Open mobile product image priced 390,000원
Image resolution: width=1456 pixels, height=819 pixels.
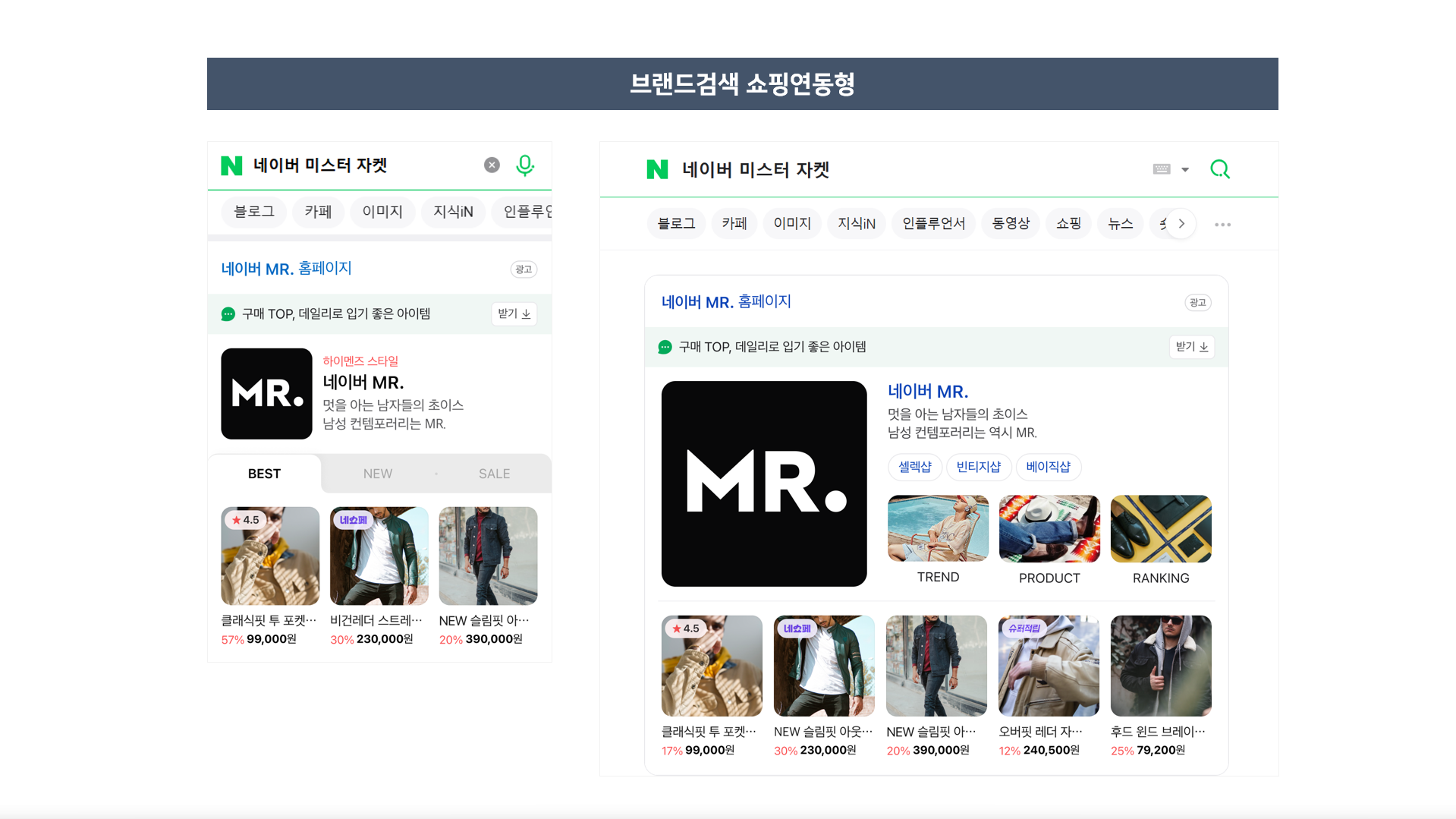pos(489,556)
